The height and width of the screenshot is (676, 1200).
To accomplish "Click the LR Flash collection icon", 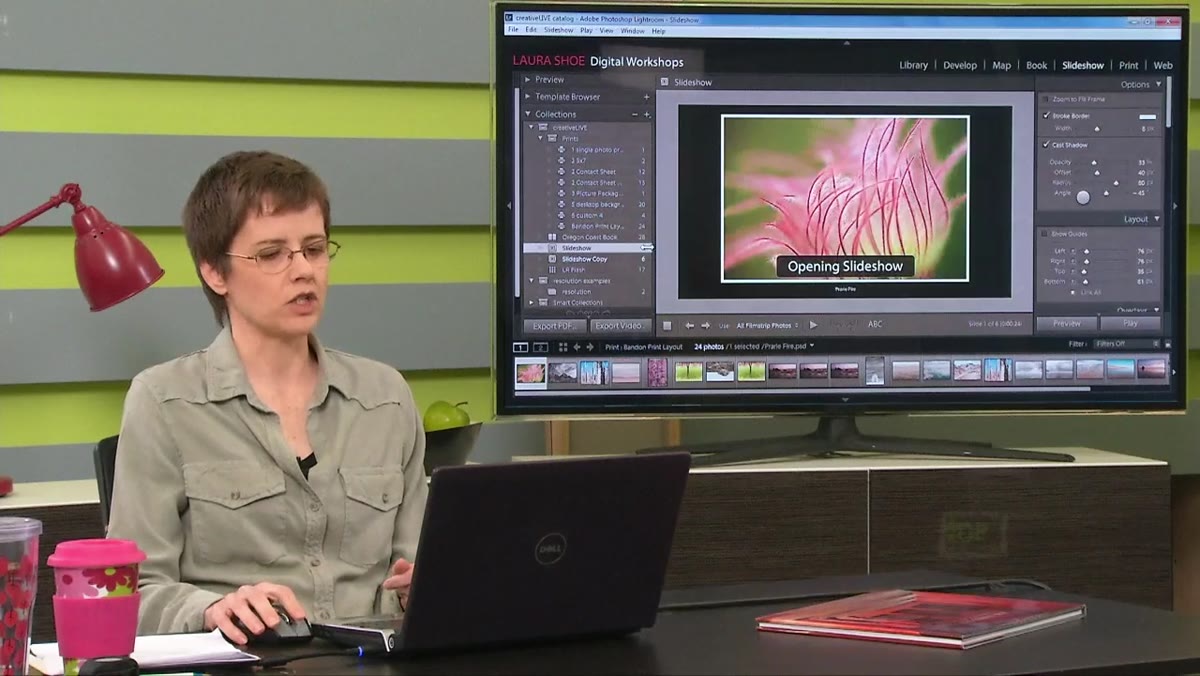I will pyautogui.click(x=552, y=270).
